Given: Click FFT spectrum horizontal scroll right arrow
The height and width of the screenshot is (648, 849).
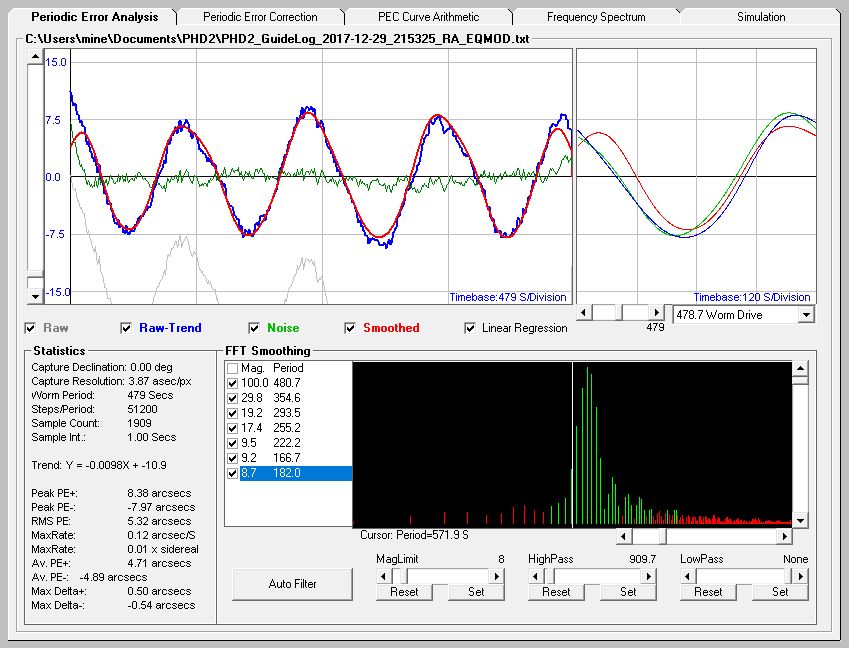Looking at the screenshot, I should (x=783, y=537).
